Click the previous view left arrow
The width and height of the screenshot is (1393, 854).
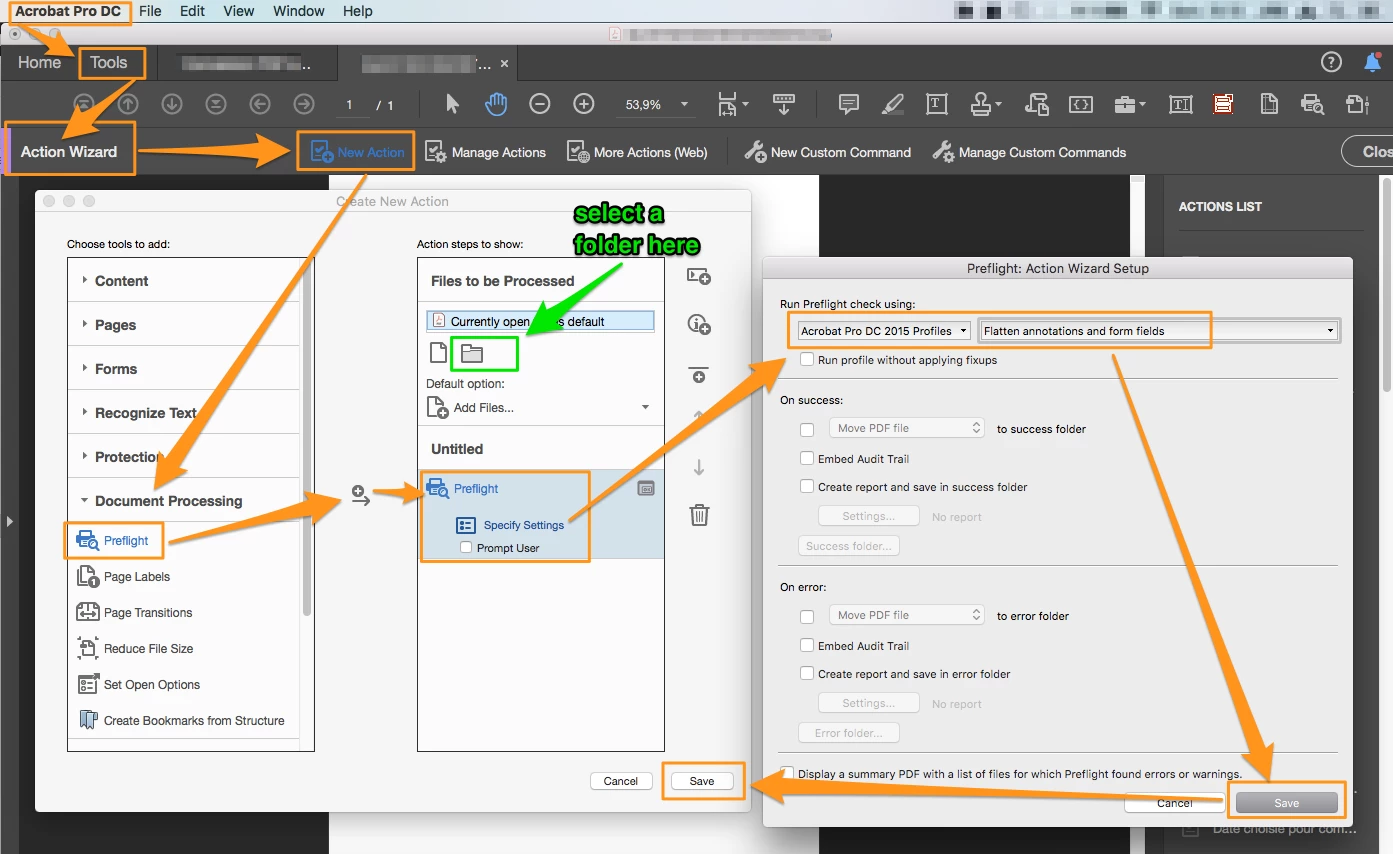260,104
